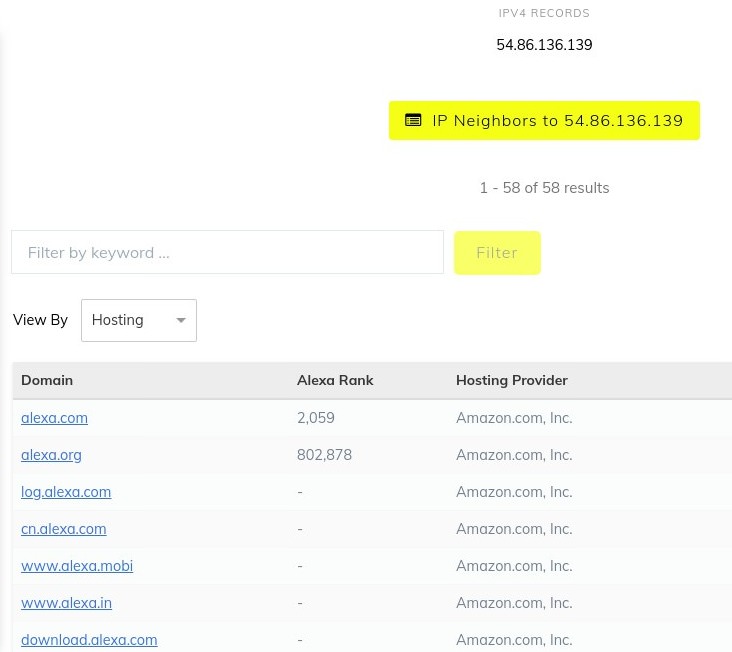Image resolution: width=732 pixels, height=652 pixels.
Task: Click the Domain column header
Action: 47,380
